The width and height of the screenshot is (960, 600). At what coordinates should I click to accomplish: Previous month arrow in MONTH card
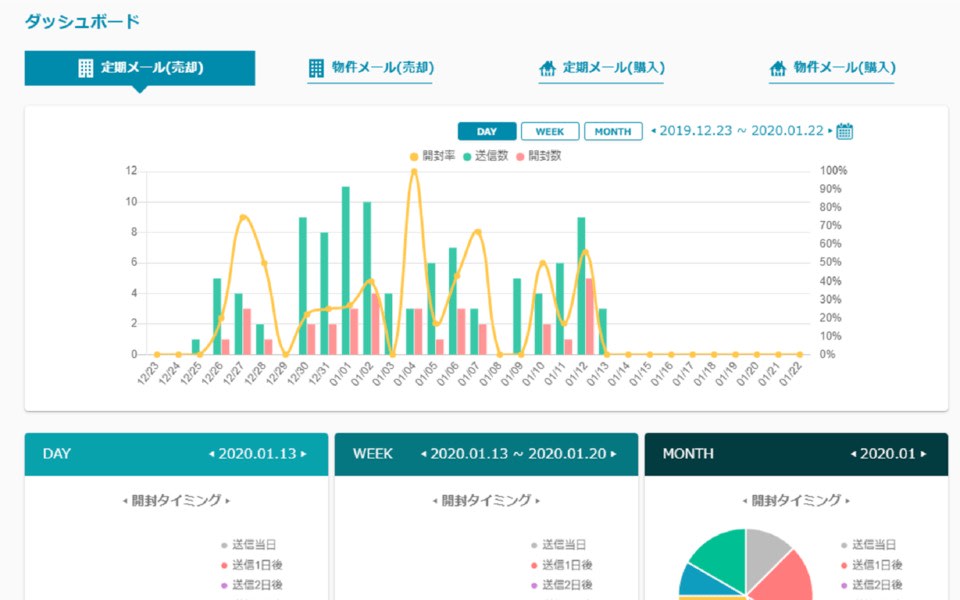point(853,454)
